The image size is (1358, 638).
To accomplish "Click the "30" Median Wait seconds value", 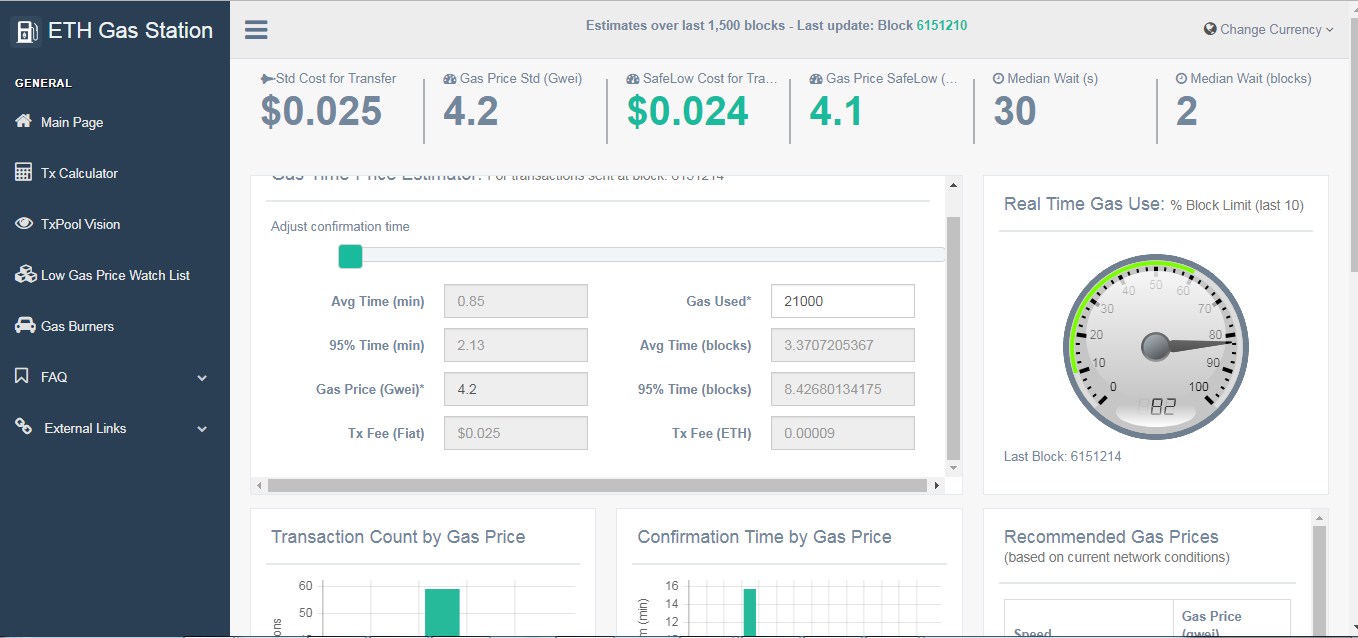I will [x=1015, y=111].
